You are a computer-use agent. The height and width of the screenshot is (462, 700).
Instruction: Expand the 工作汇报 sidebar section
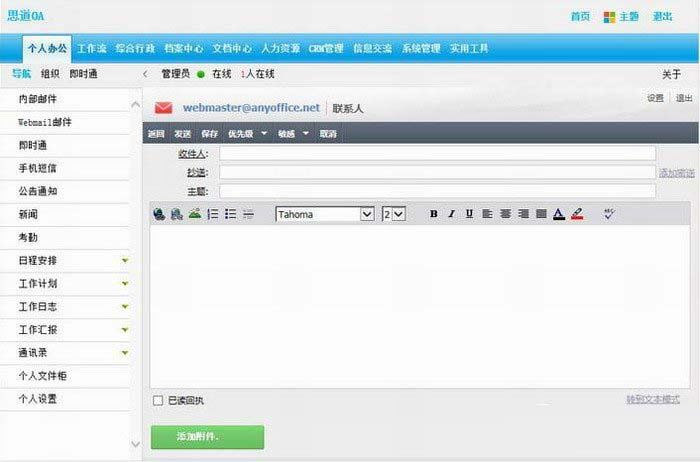125,330
